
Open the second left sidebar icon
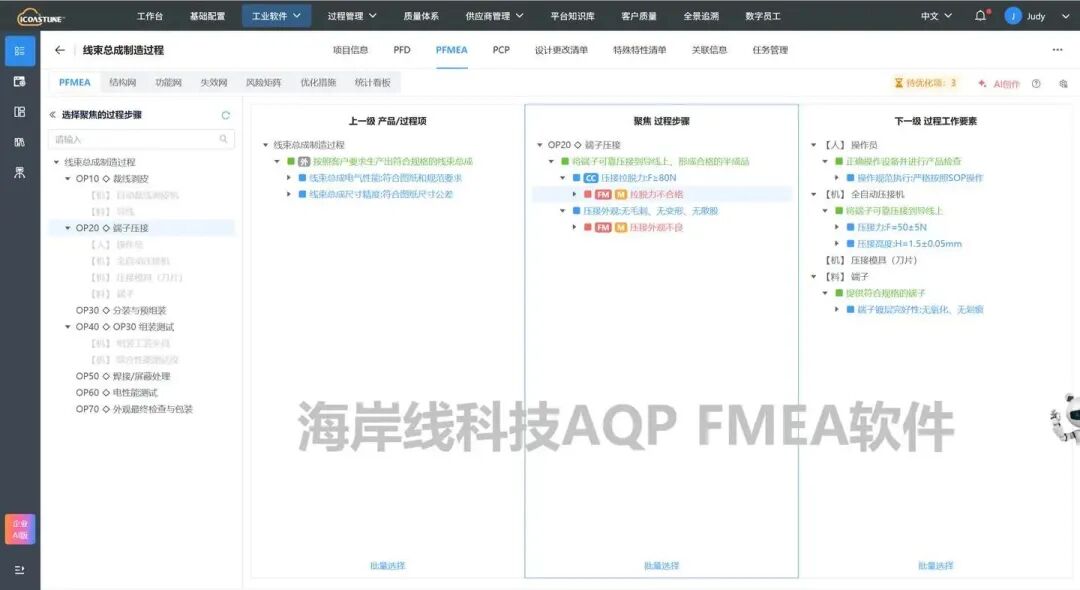tap(20, 82)
